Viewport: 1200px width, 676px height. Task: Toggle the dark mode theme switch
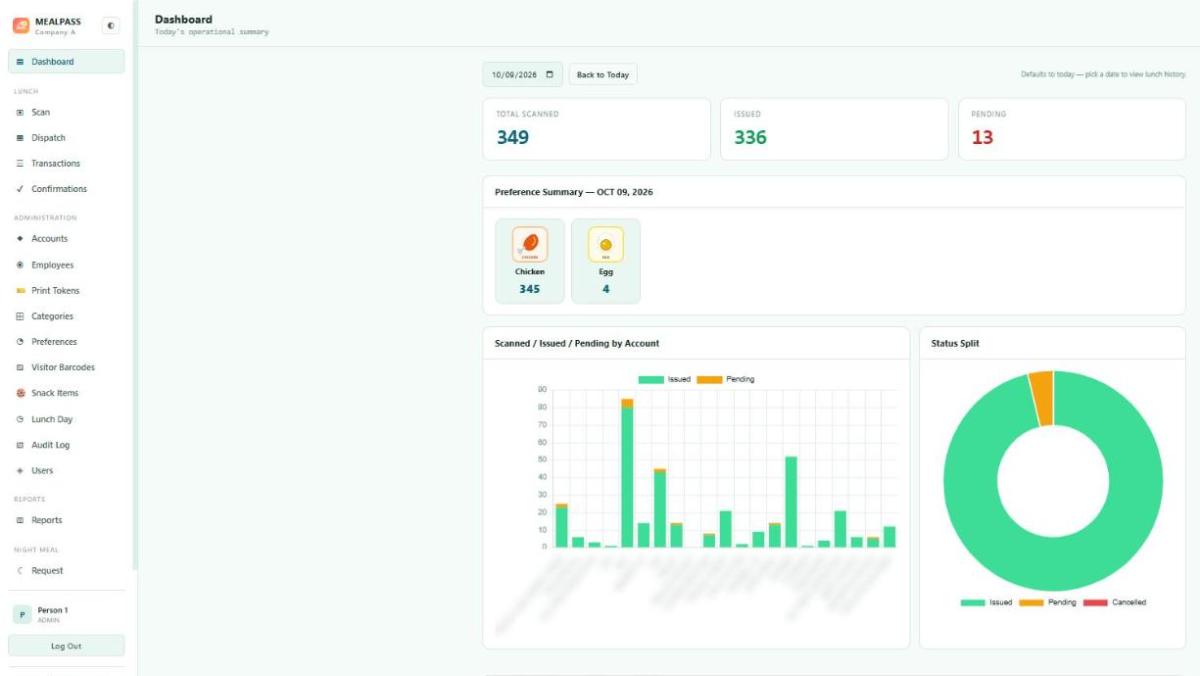[110, 26]
